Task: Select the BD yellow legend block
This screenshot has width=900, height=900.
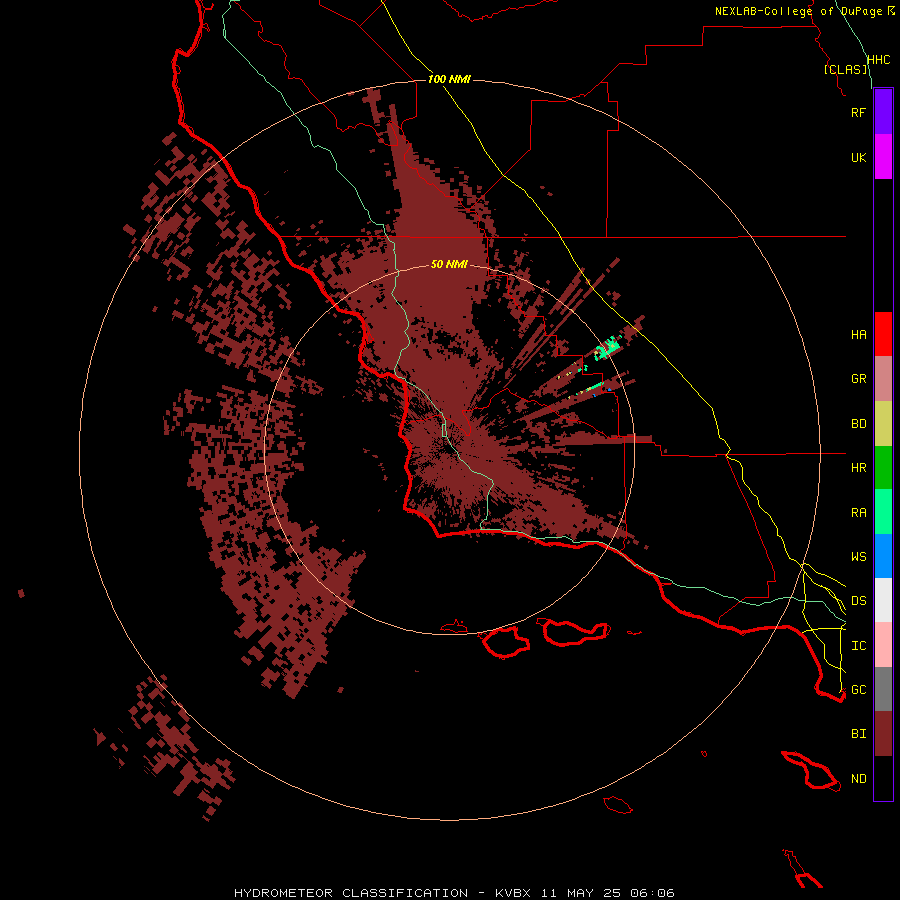Action: 883,424
